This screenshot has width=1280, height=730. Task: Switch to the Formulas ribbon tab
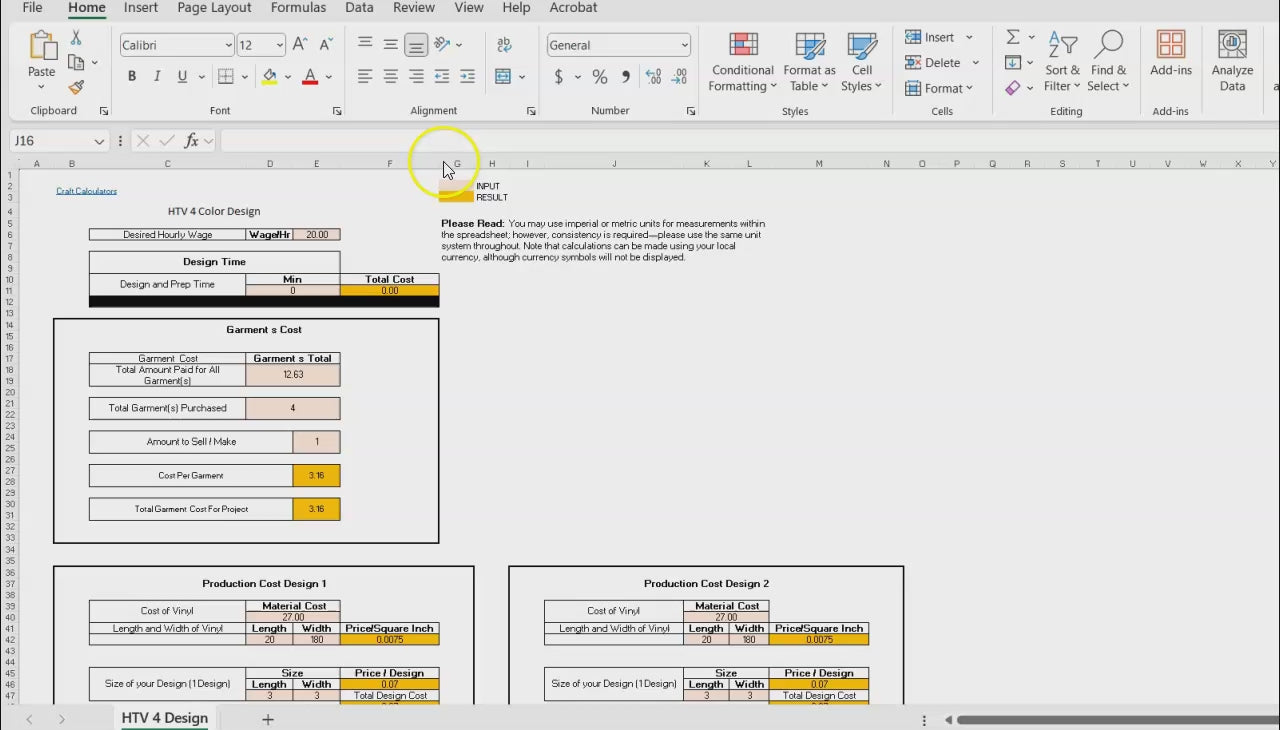pos(298,8)
